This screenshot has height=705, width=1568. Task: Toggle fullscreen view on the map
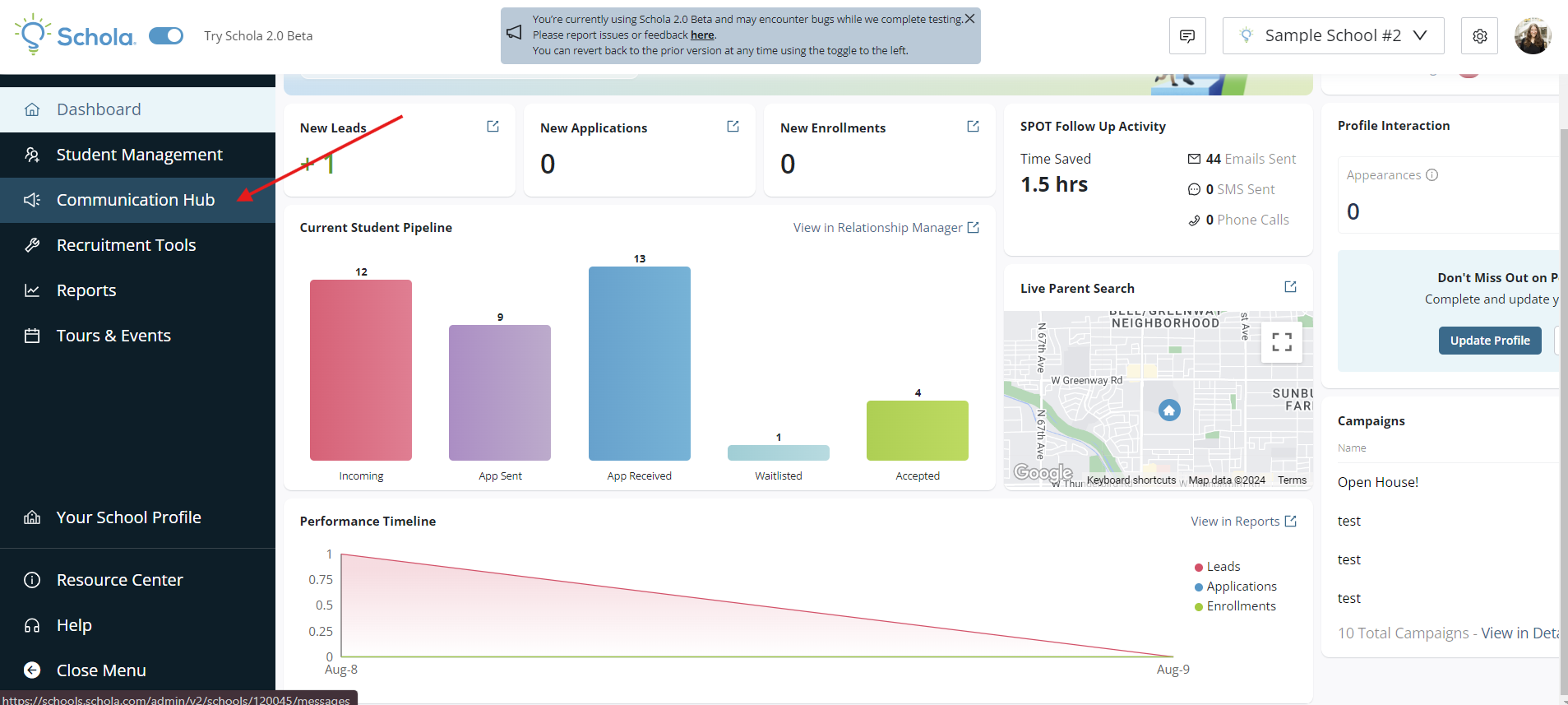[x=1282, y=341]
